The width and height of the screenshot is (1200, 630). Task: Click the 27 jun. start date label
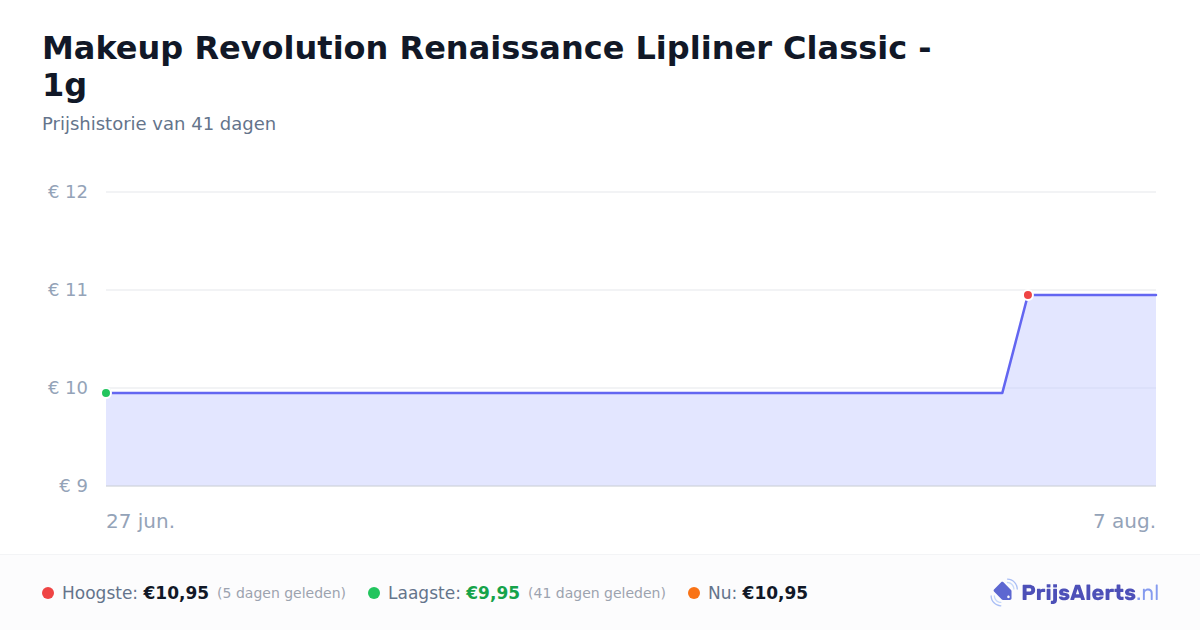(141, 522)
